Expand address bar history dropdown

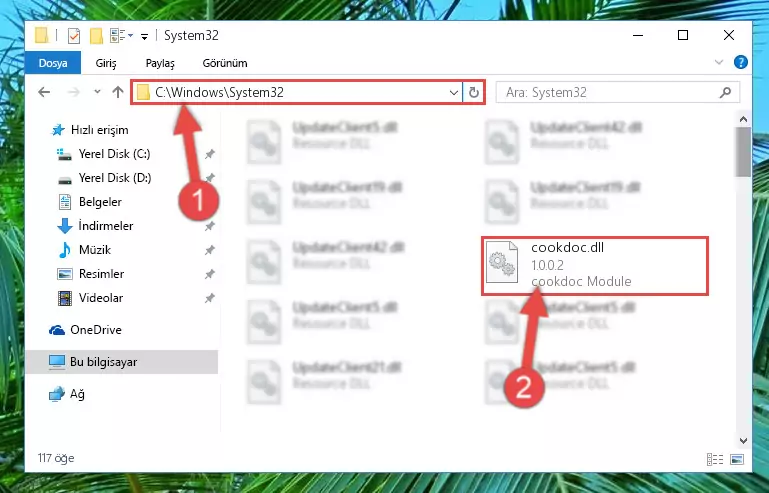tap(454, 92)
